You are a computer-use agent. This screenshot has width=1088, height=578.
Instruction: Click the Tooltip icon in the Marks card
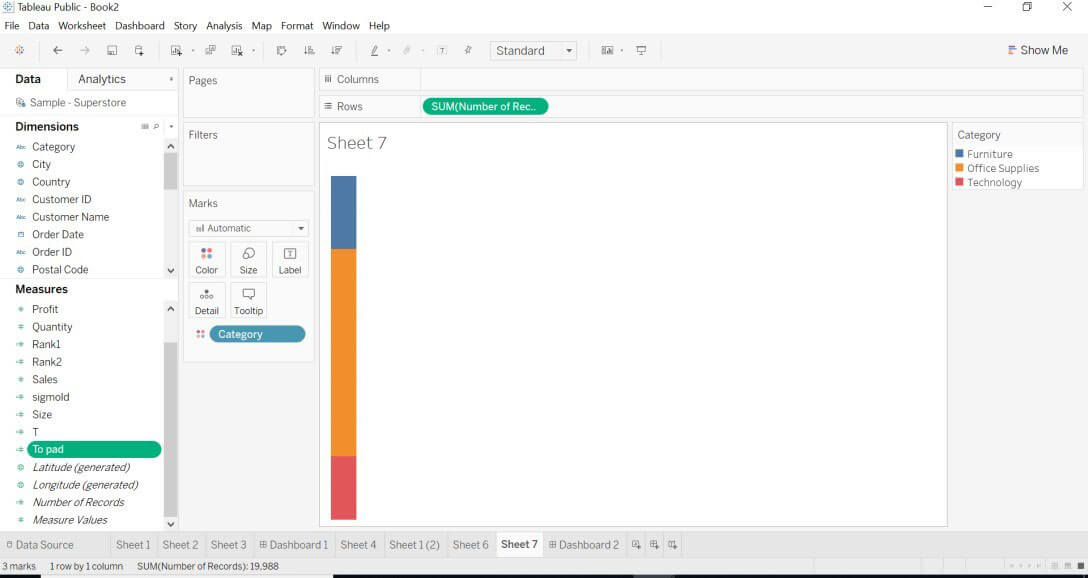pos(247,299)
